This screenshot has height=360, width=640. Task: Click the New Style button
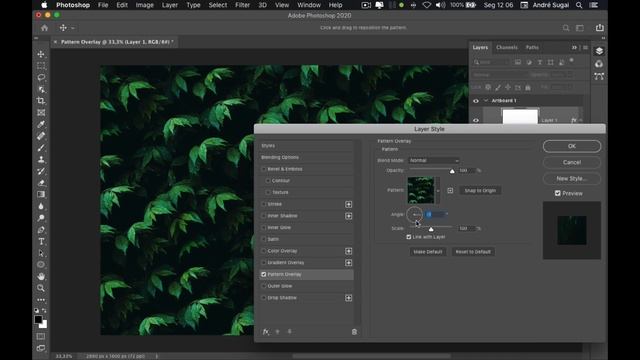(x=572, y=178)
